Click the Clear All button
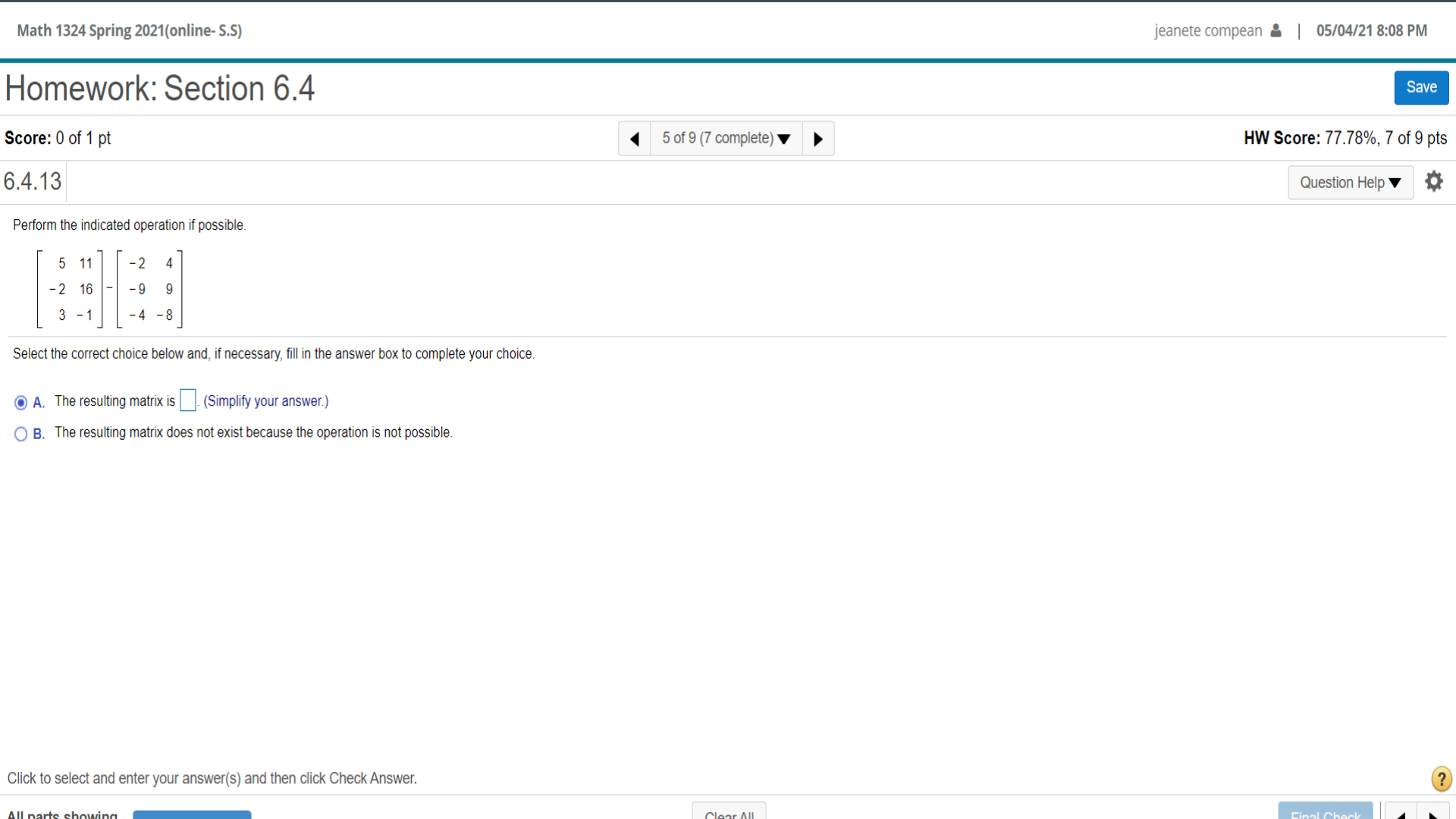The height and width of the screenshot is (819, 1456). [x=728, y=814]
